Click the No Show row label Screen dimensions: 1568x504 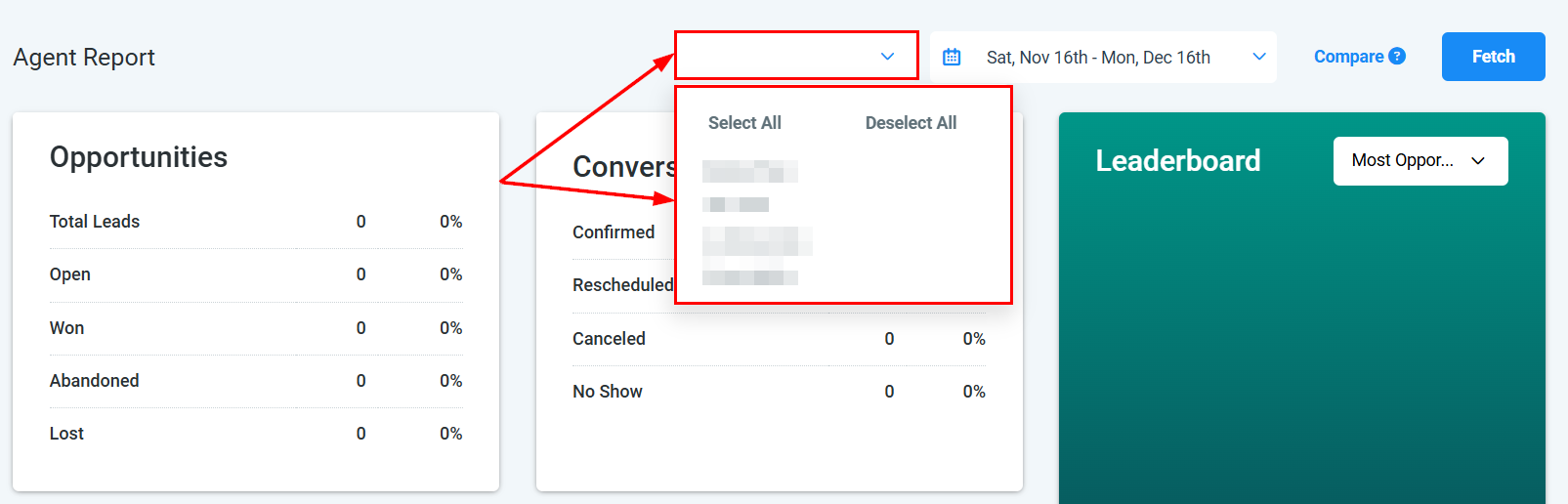coord(608,392)
